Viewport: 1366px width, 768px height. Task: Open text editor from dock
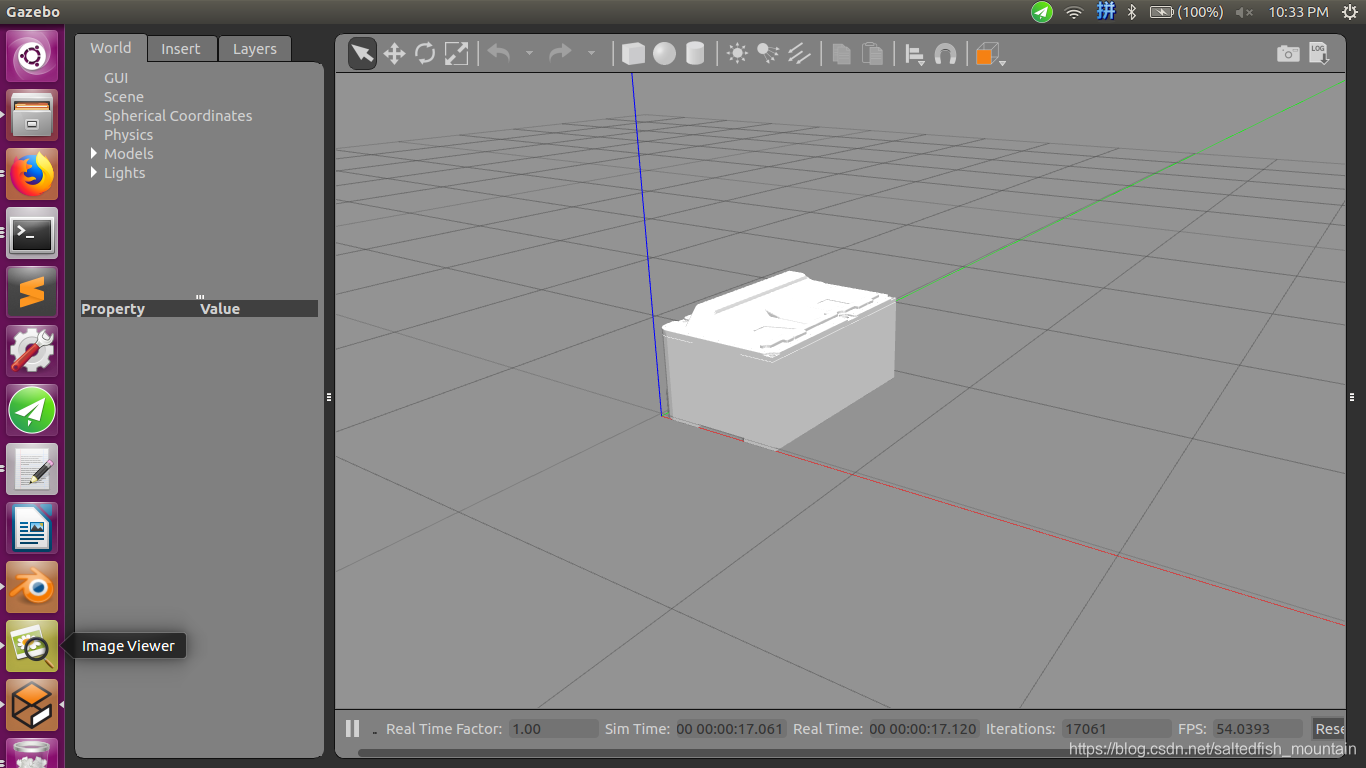click(32, 469)
